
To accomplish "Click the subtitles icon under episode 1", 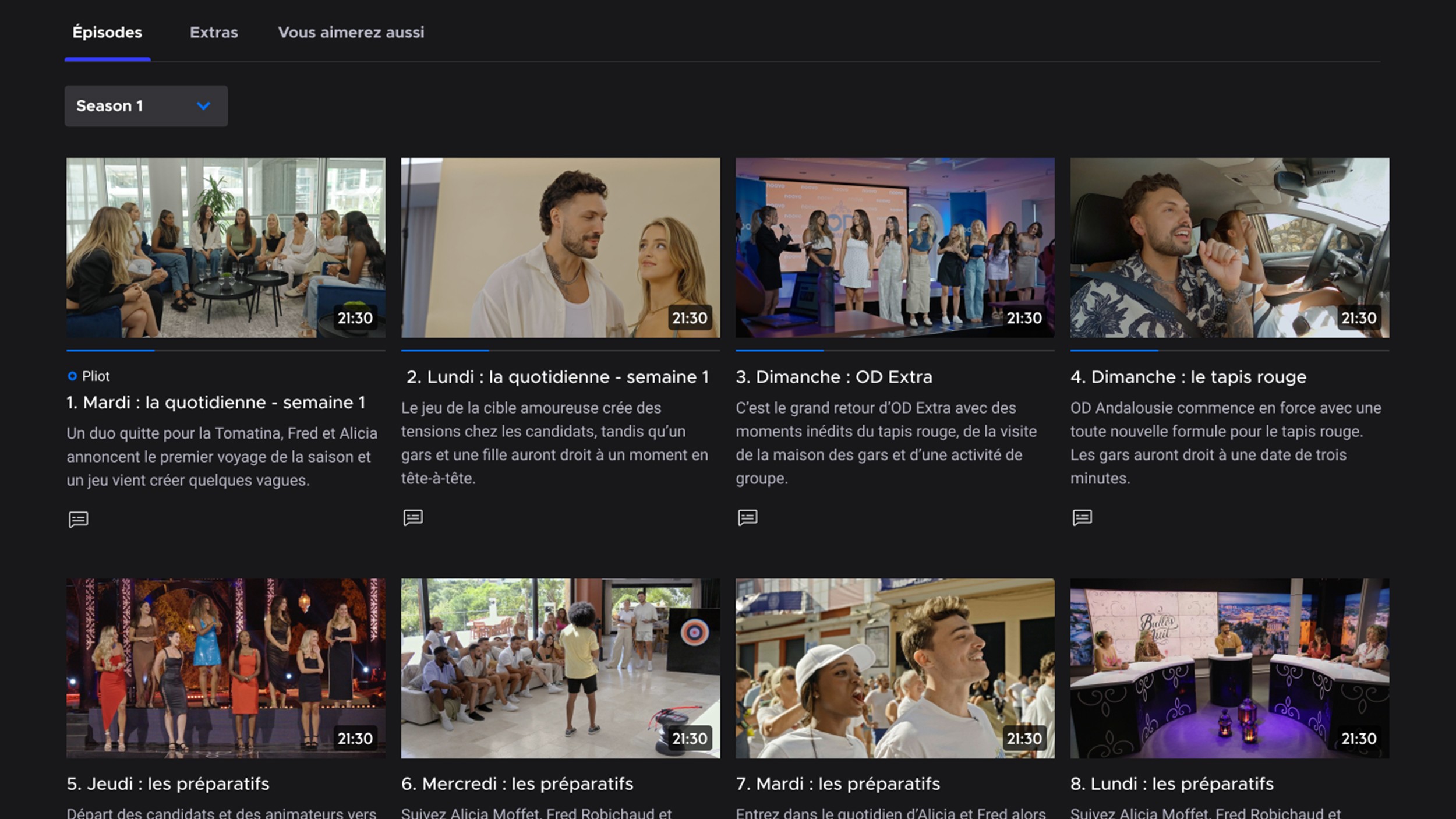I will pos(78,519).
